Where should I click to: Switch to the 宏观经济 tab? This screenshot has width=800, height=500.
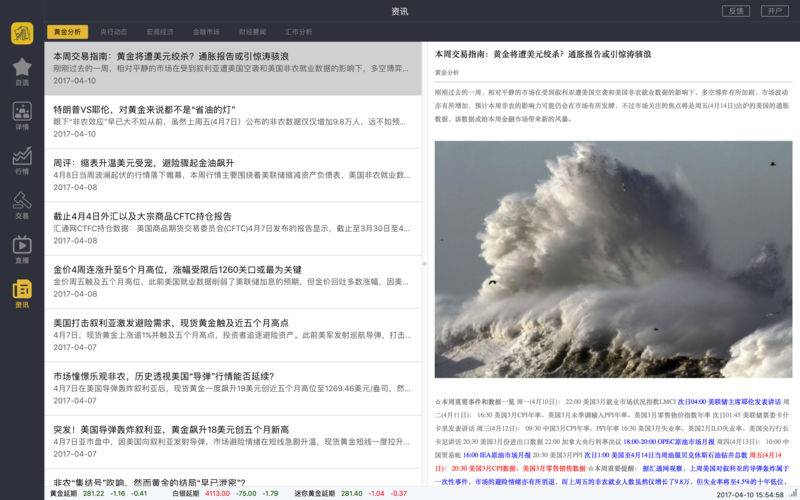point(160,32)
